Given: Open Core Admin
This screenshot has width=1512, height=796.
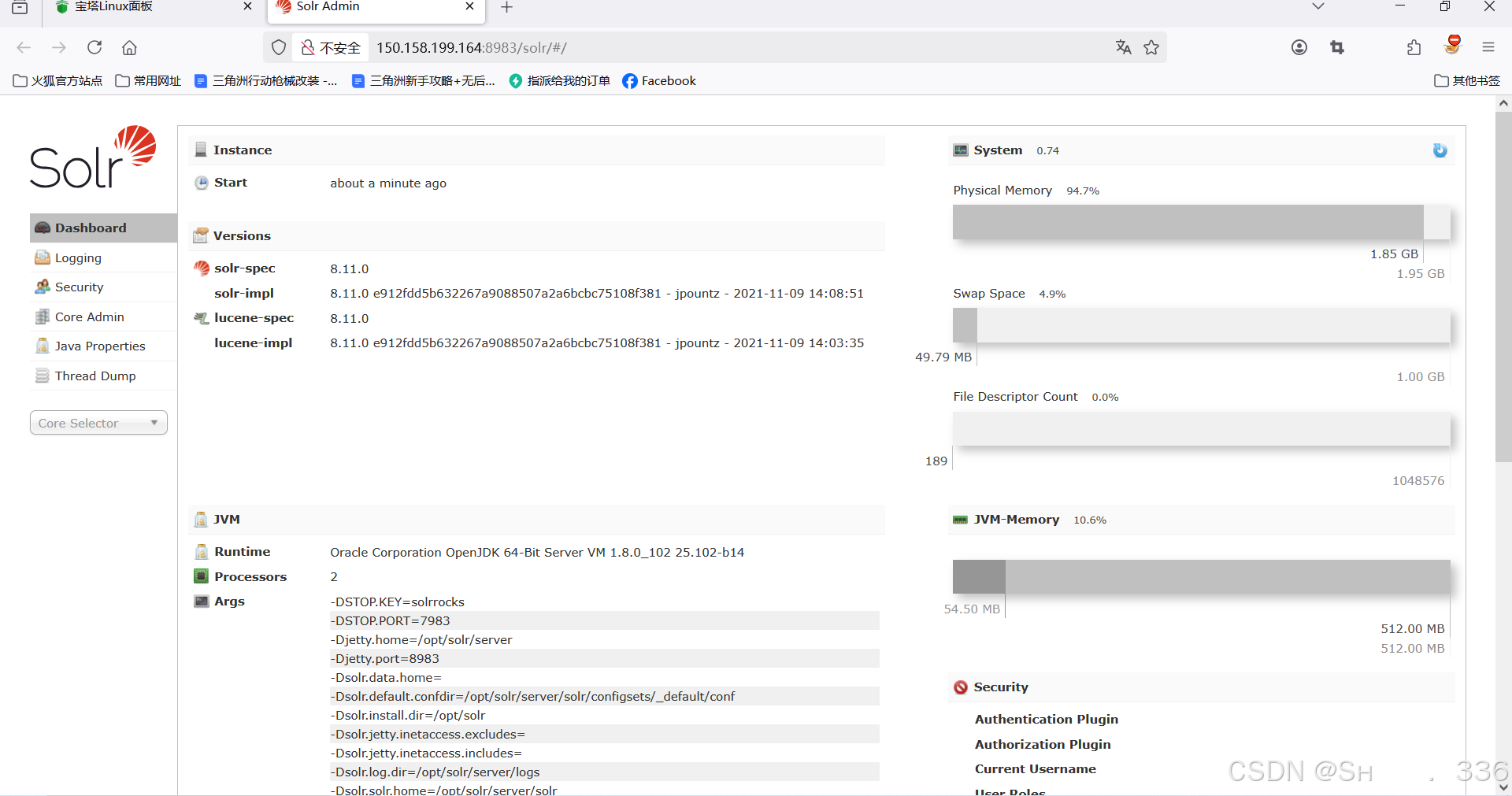Looking at the screenshot, I should tap(90, 317).
